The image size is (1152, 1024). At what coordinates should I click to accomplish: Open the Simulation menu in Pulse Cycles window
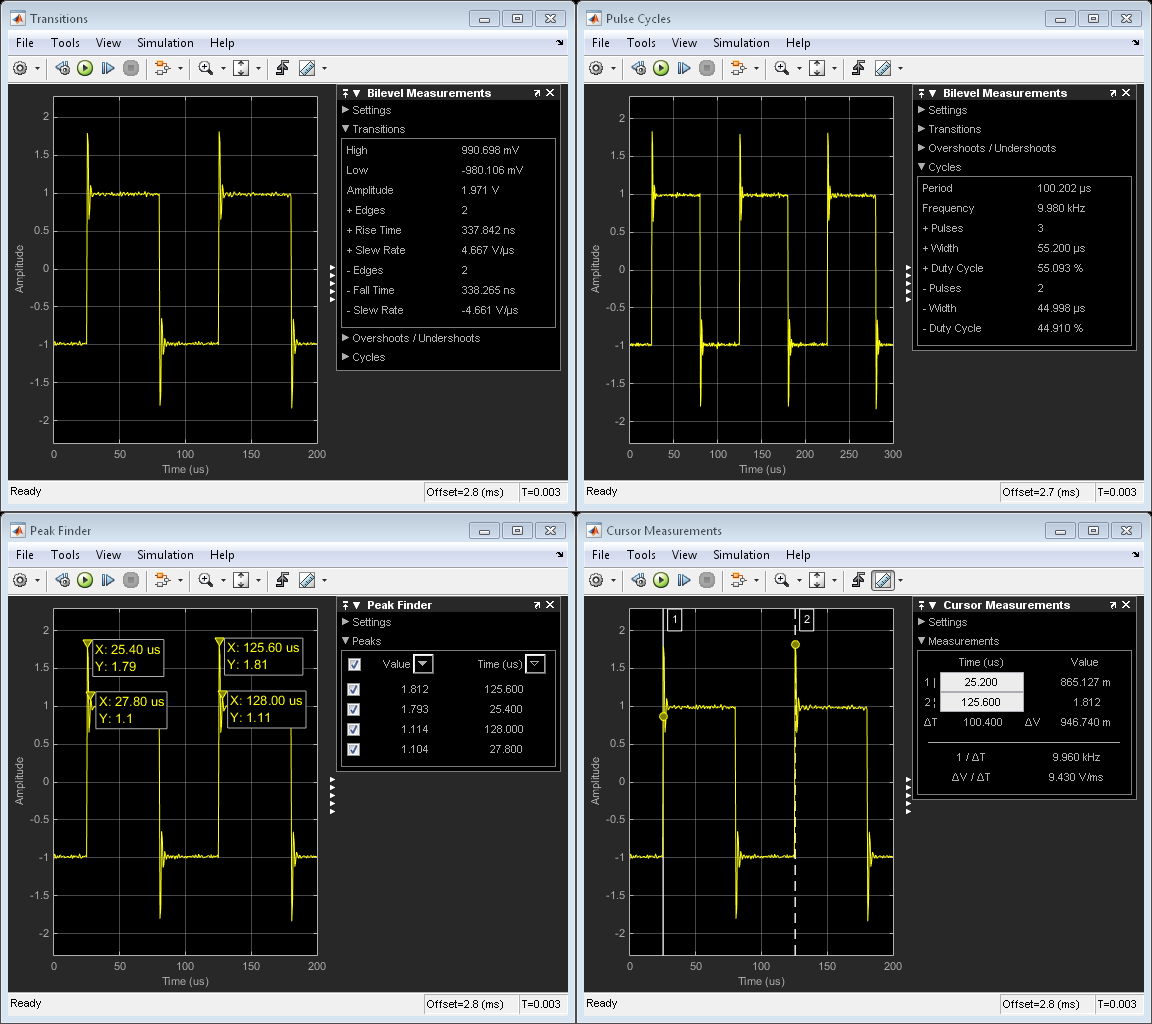(741, 43)
